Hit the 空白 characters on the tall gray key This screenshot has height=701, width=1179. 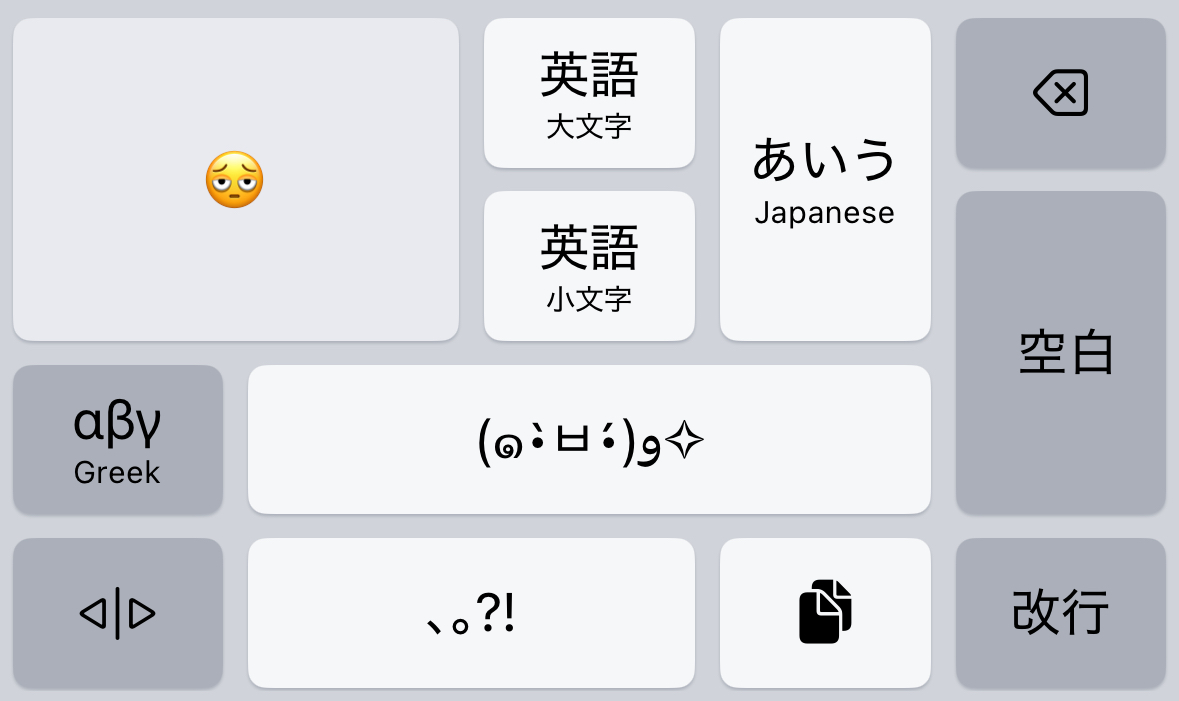click(x=1066, y=353)
